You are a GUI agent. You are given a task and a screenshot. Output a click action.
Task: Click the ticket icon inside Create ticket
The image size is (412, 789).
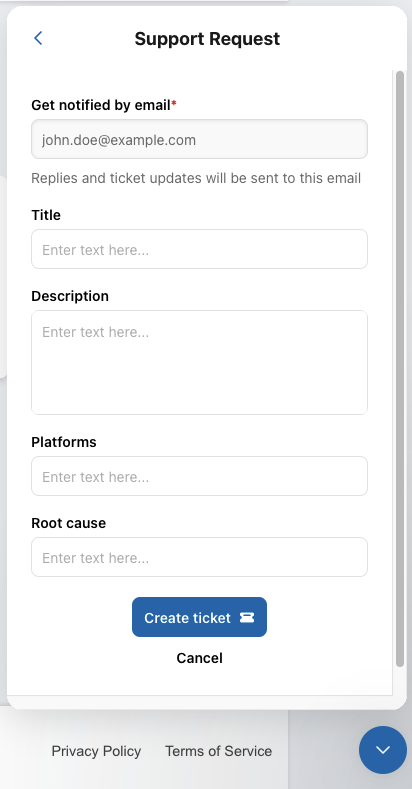tap(246, 617)
